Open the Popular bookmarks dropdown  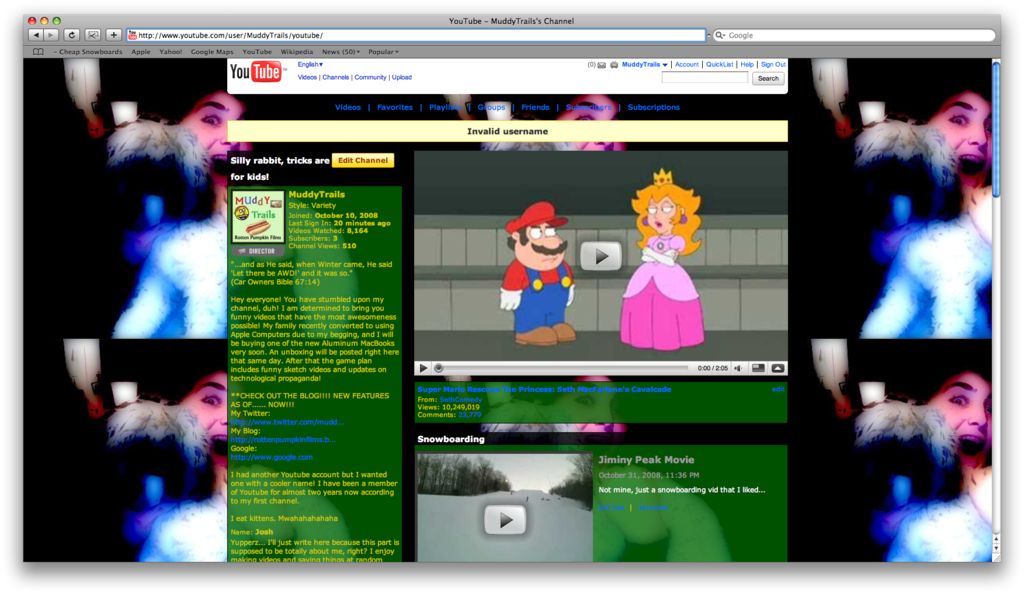(x=383, y=52)
